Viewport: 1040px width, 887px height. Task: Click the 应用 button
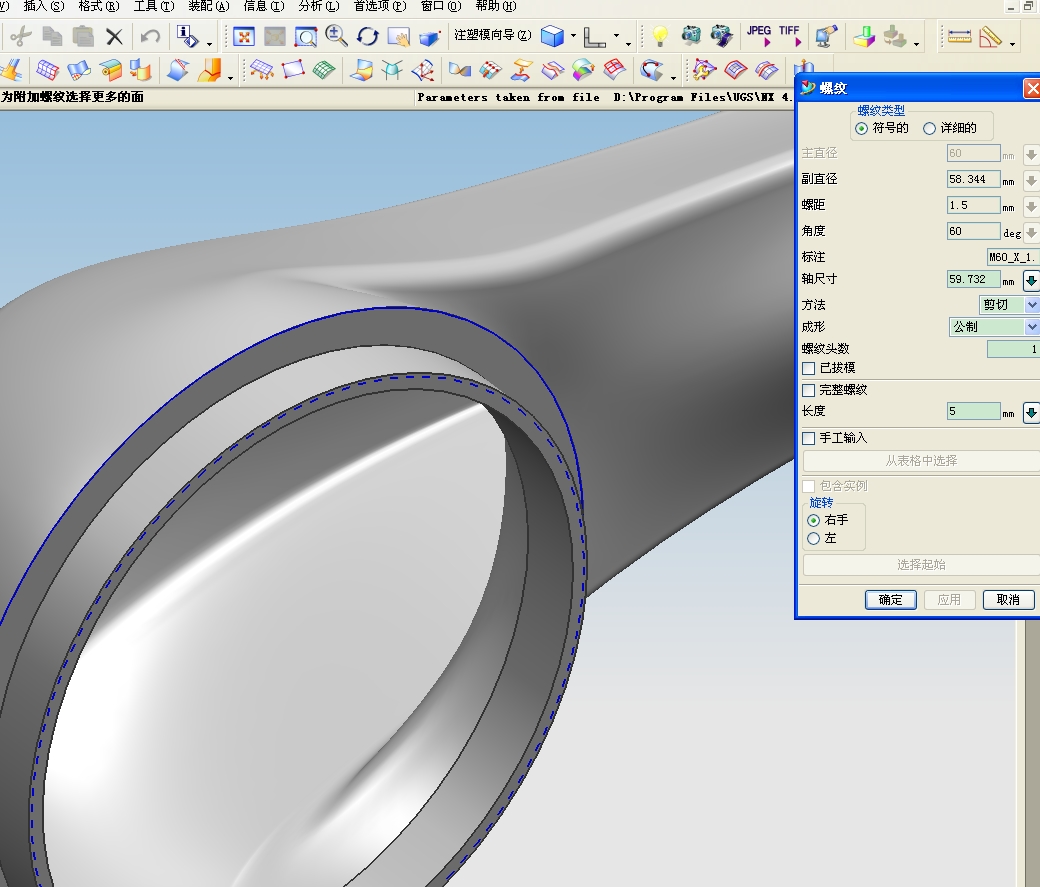pyautogui.click(x=949, y=600)
